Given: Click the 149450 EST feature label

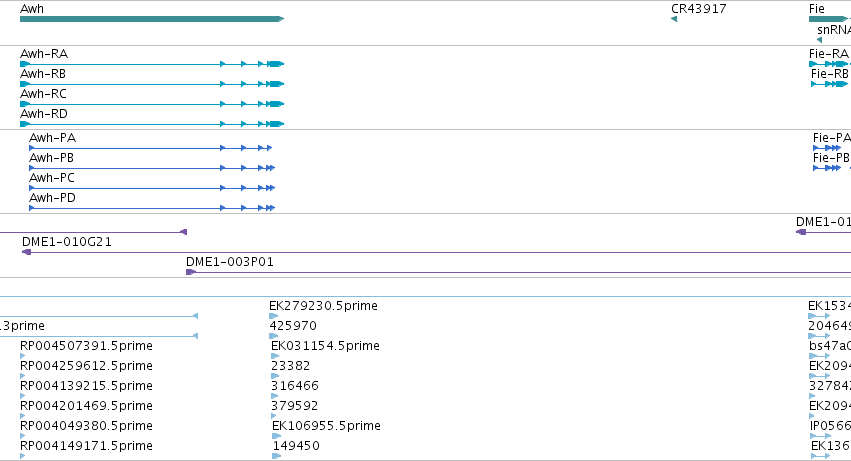Looking at the screenshot, I should (x=296, y=446).
